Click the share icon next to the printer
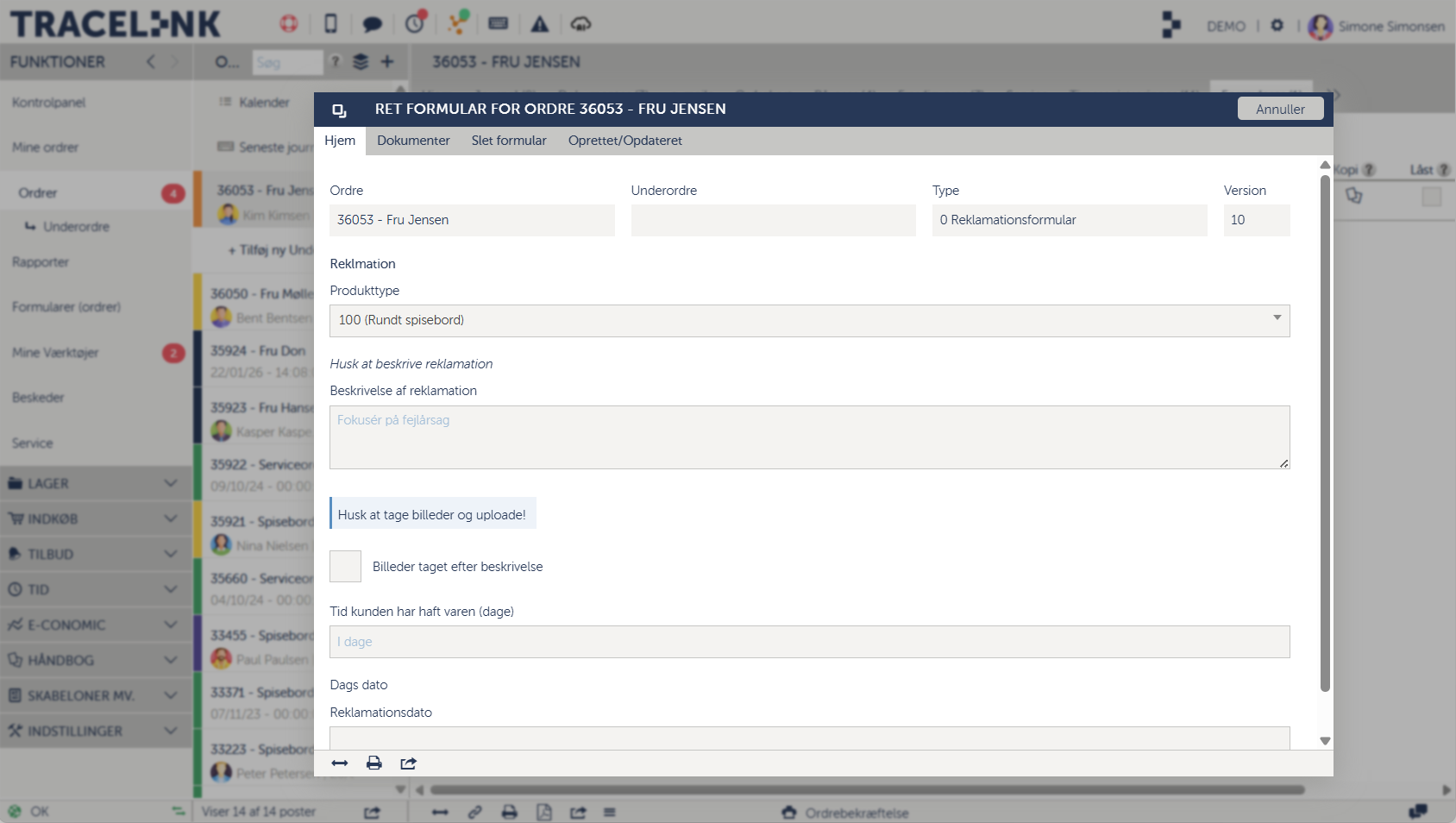 [407, 763]
